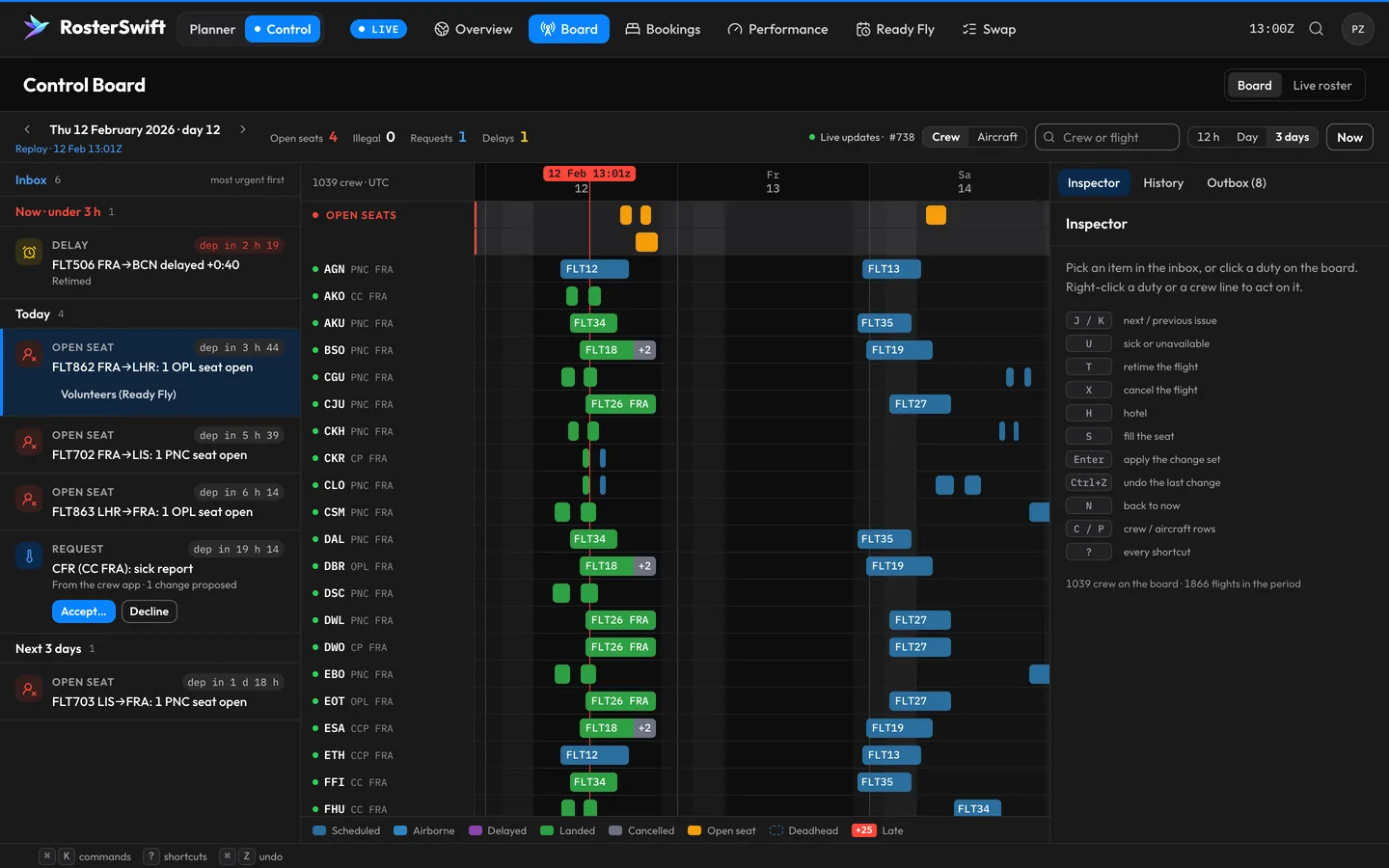Switch to Control mode
The width and height of the screenshot is (1389, 868).
[x=283, y=29]
